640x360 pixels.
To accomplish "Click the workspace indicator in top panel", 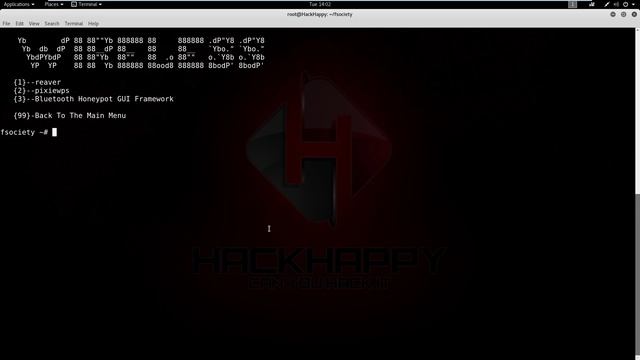I will 573,4.
